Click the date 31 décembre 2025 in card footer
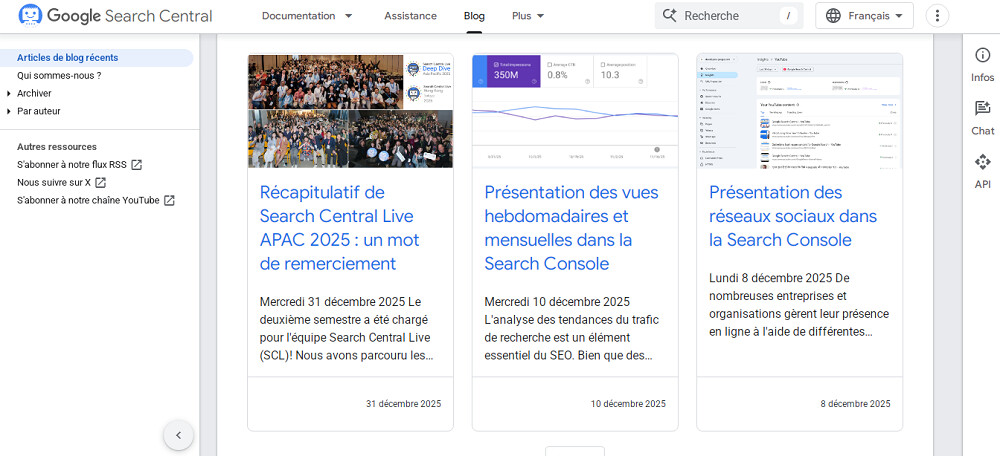The height and width of the screenshot is (456, 1000). [403, 404]
